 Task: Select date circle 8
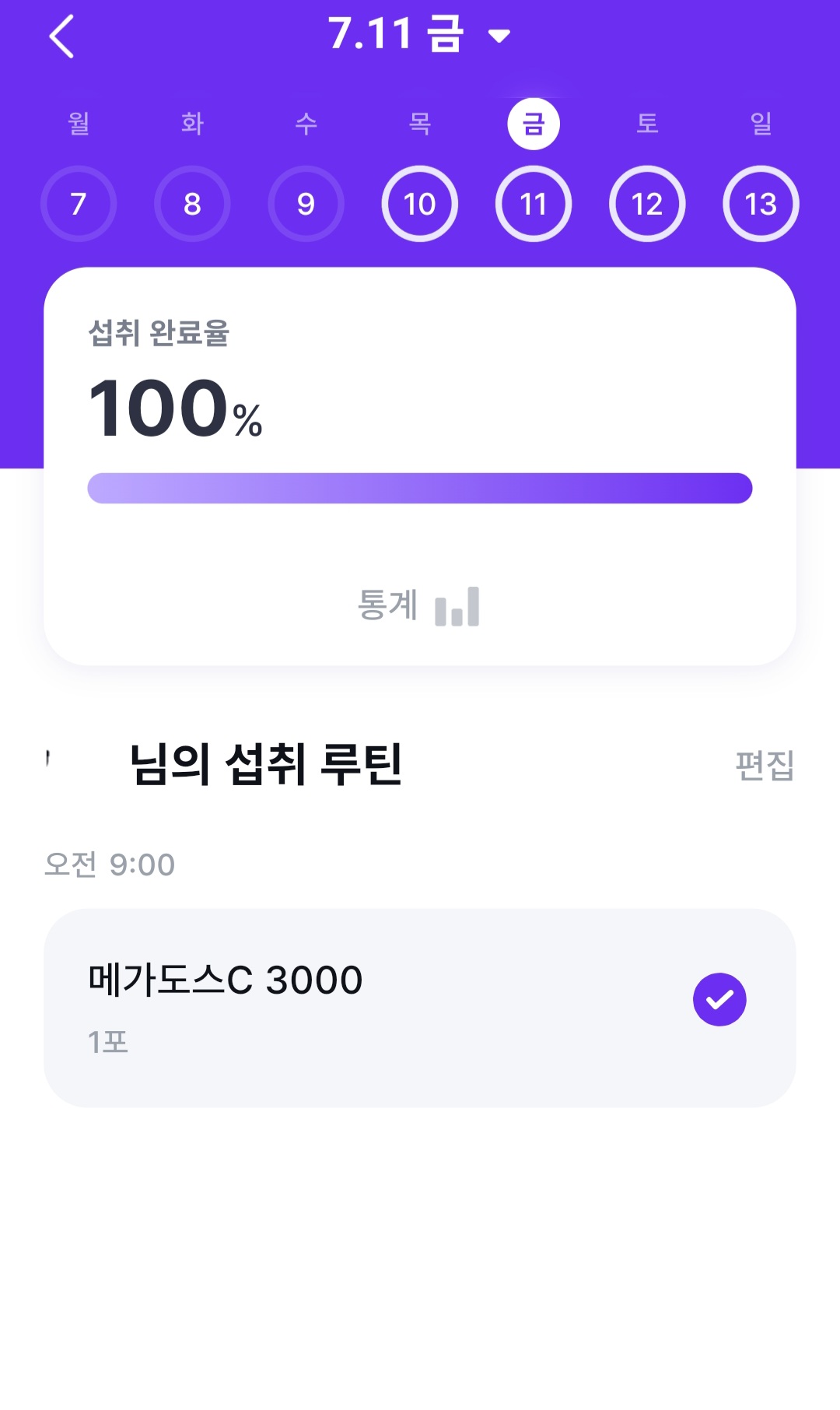pos(192,204)
